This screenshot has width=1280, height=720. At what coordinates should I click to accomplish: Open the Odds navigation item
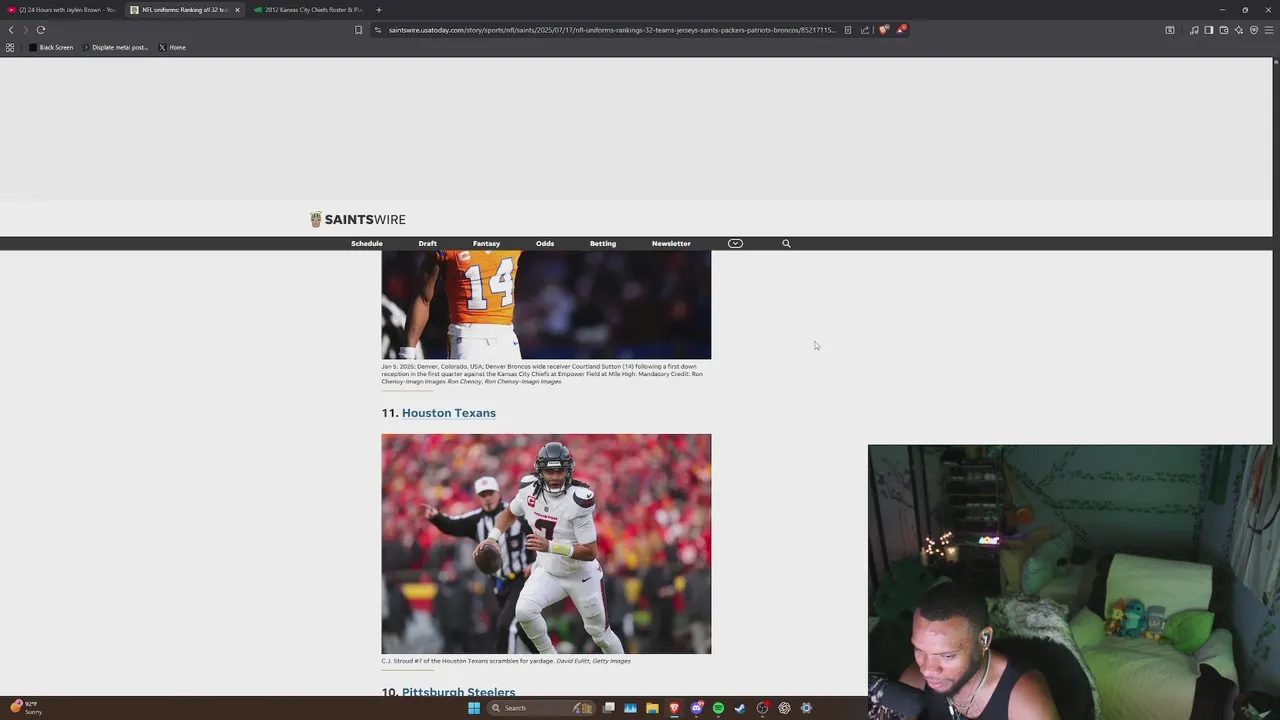545,243
